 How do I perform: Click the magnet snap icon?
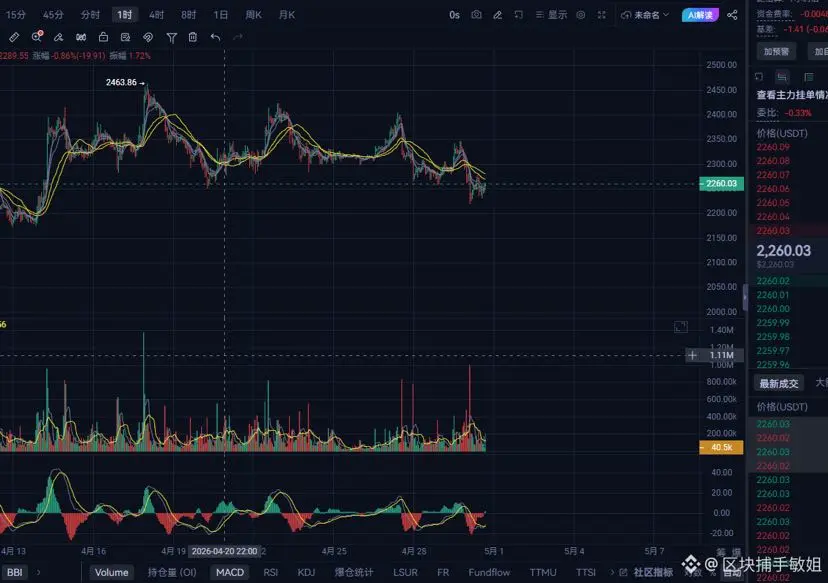click(148, 37)
